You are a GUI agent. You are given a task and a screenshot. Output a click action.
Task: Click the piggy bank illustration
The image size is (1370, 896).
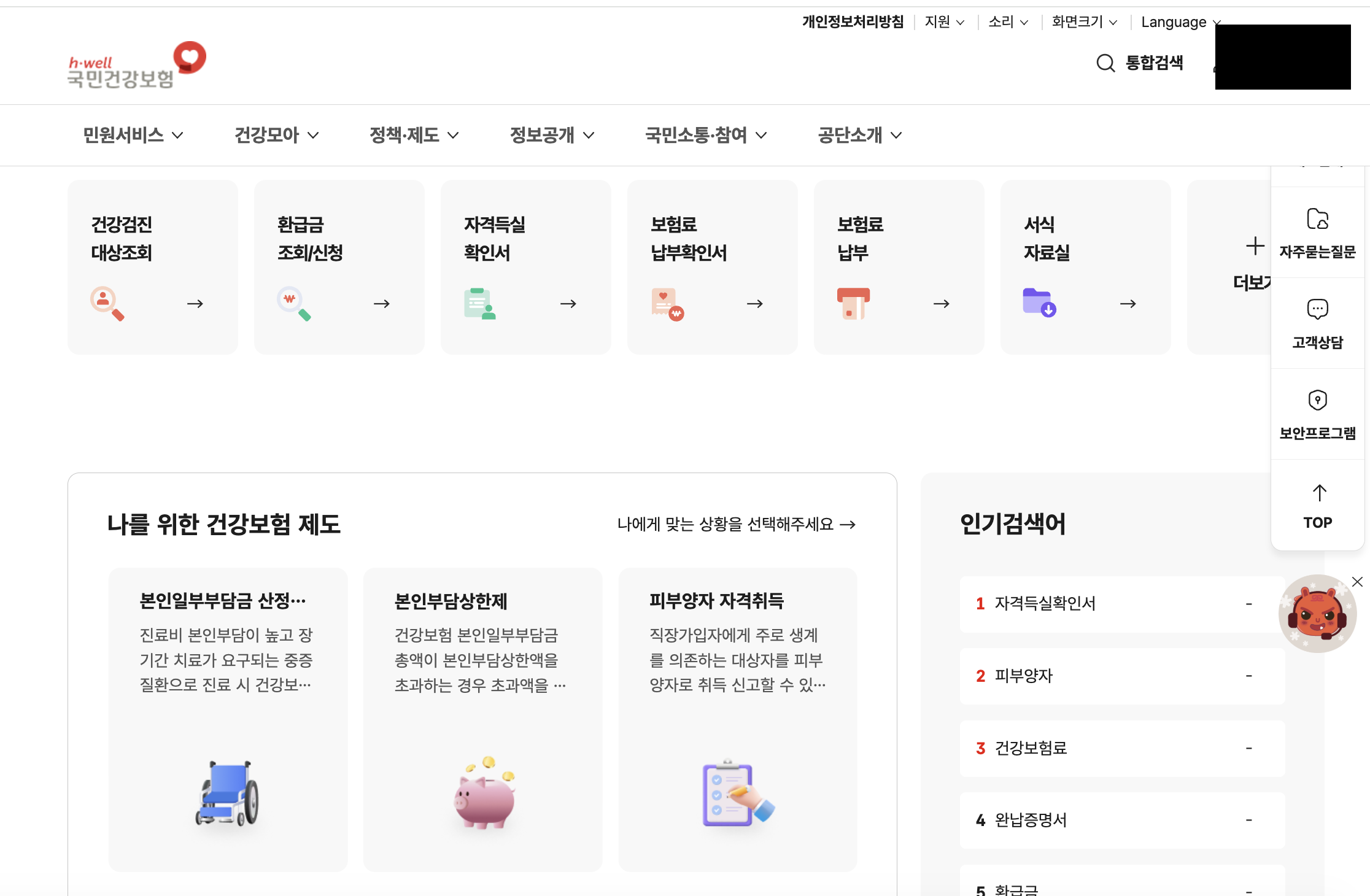pyautogui.click(x=485, y=792)
